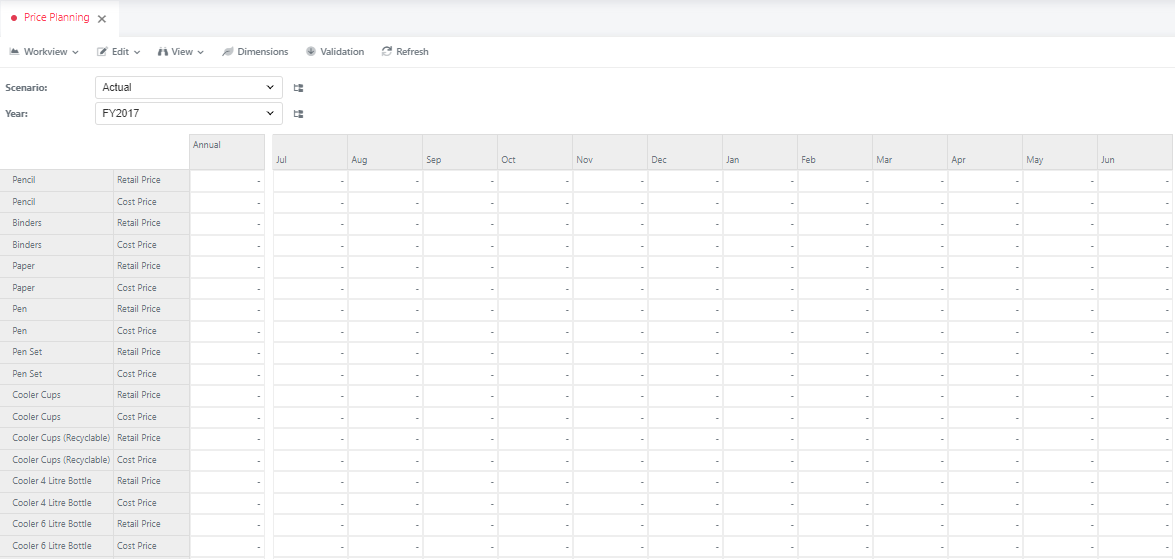This screenshot has width=1175, height=559.
Task: Open hierarchy selector icon beside Scenario
Action: pyautogui.click(x=298, y=88)
